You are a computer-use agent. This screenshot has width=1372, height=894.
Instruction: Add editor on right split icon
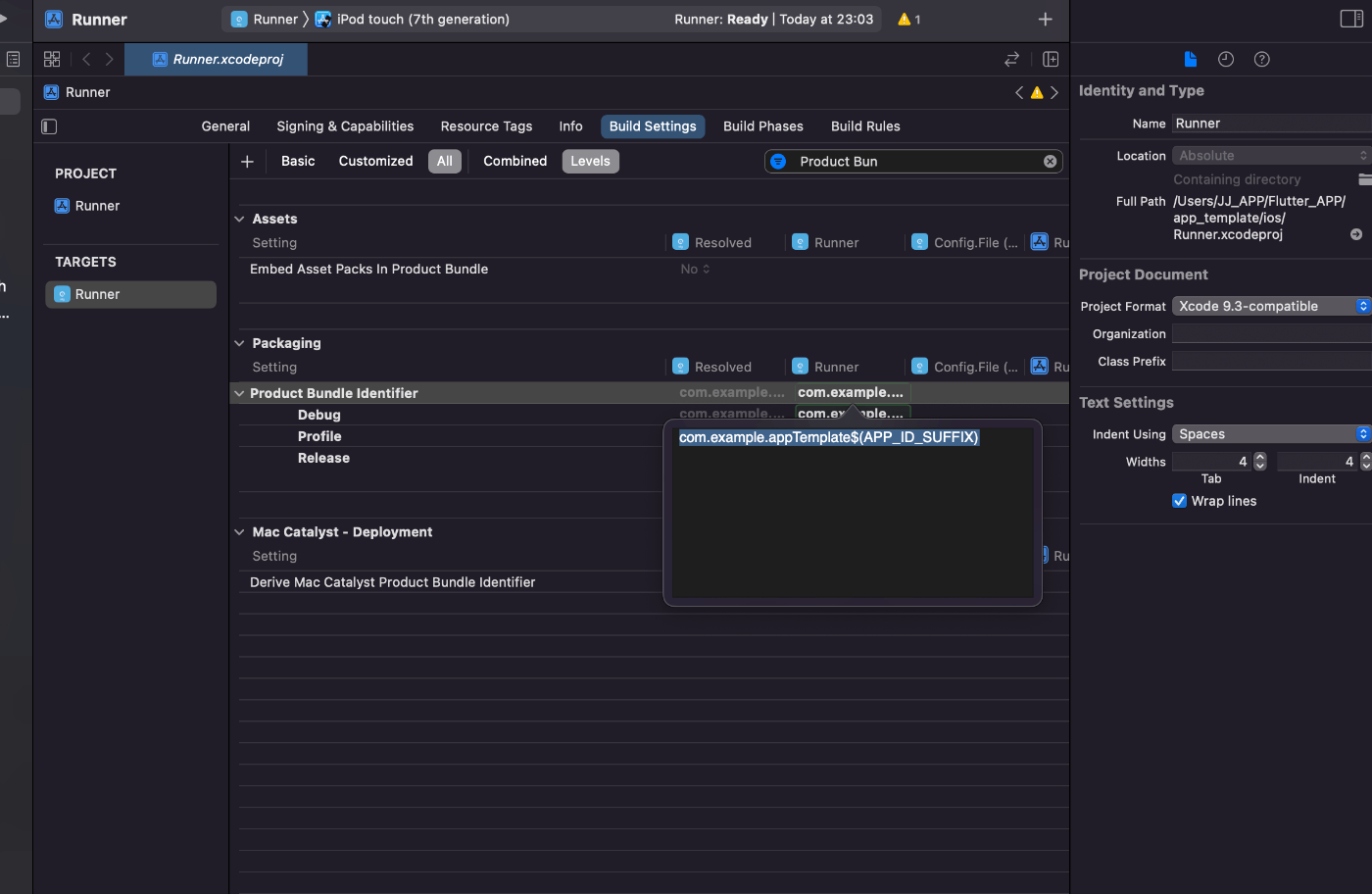coord(1051,59)
